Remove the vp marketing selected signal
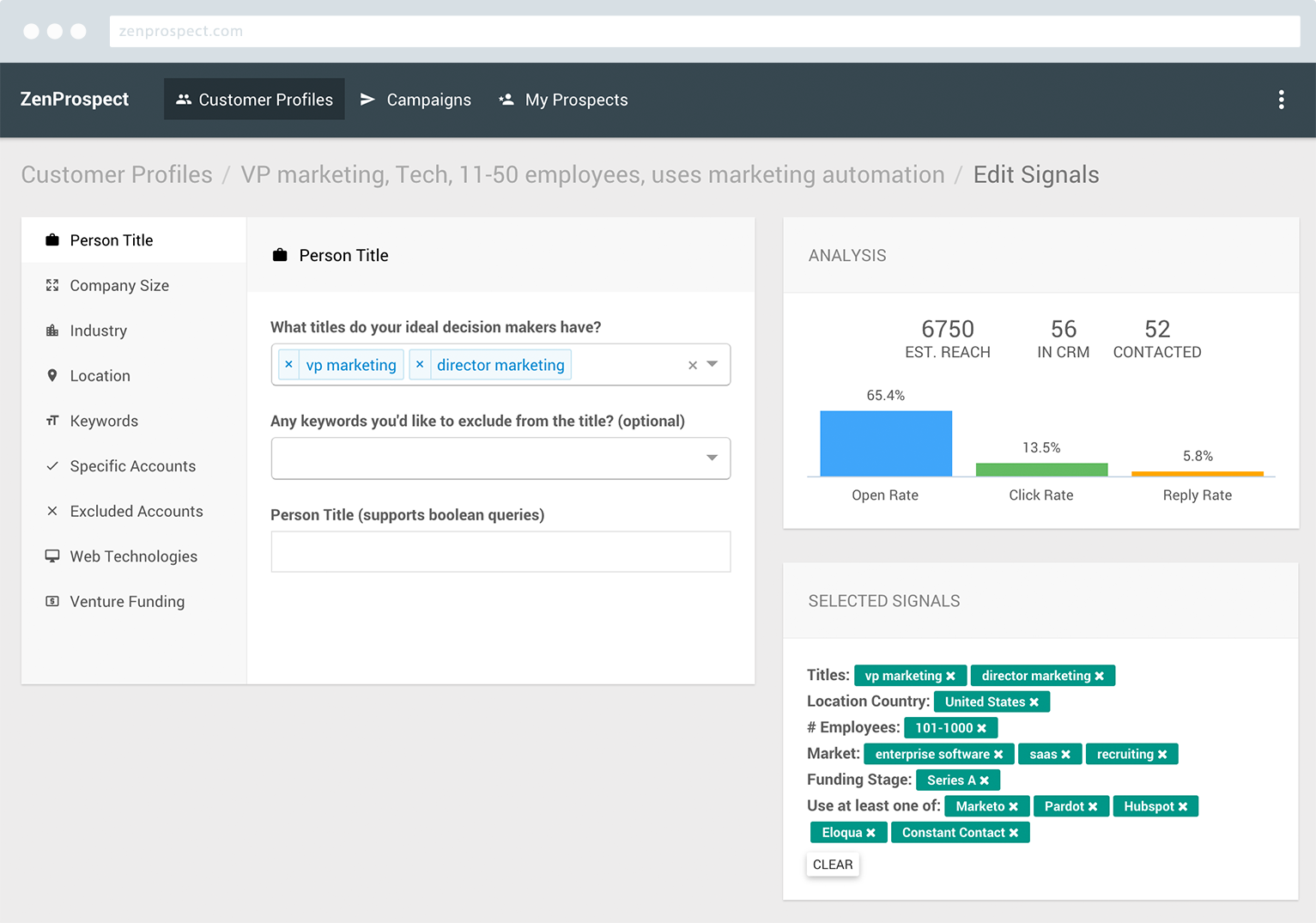Viewport: 1316px width, 923px height. tap(950, 676)
